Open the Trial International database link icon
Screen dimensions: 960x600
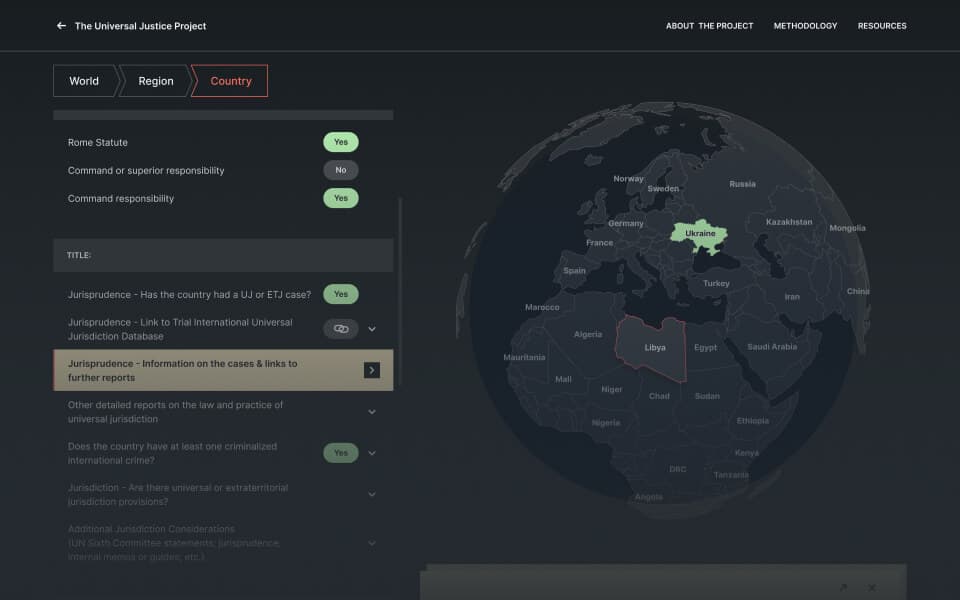tap(341, 329)
